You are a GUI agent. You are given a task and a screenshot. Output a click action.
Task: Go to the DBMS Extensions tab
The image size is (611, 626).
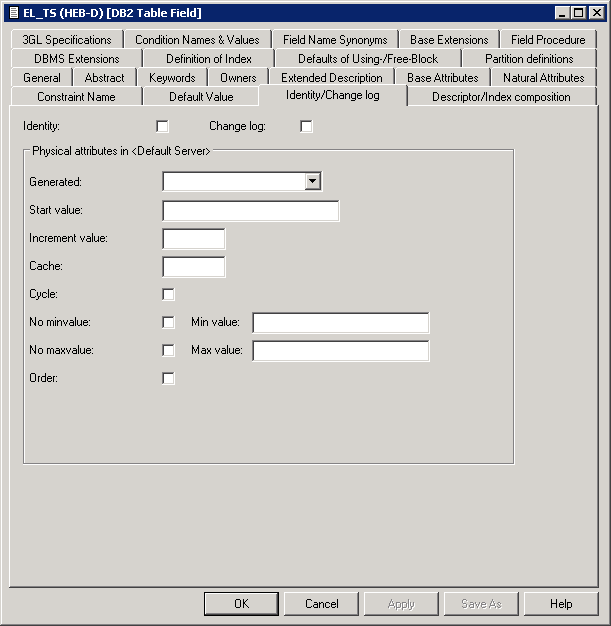point(76,59)
